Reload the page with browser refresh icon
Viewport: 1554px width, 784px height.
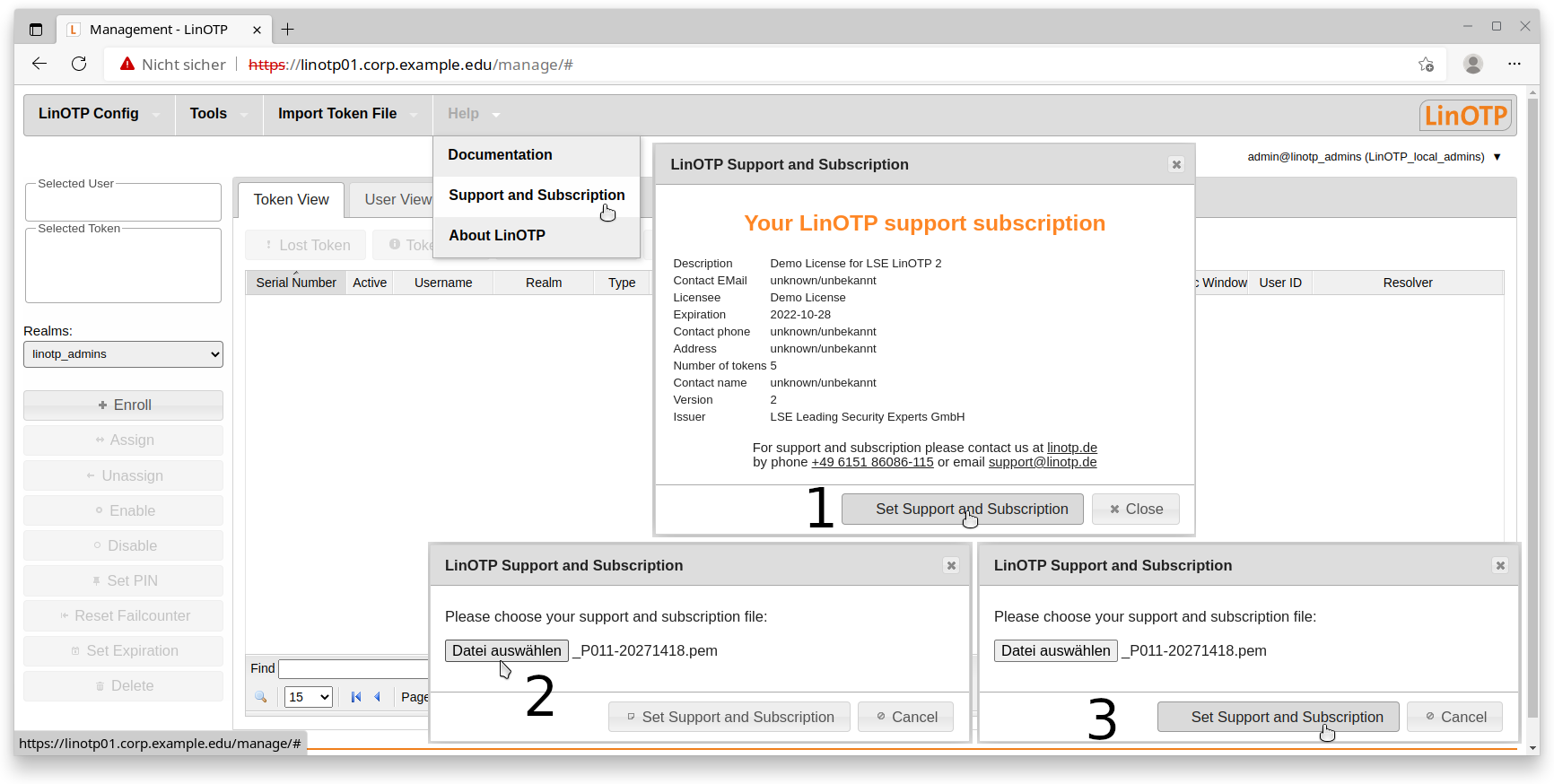pyautogui.click(x=79, y=64)
